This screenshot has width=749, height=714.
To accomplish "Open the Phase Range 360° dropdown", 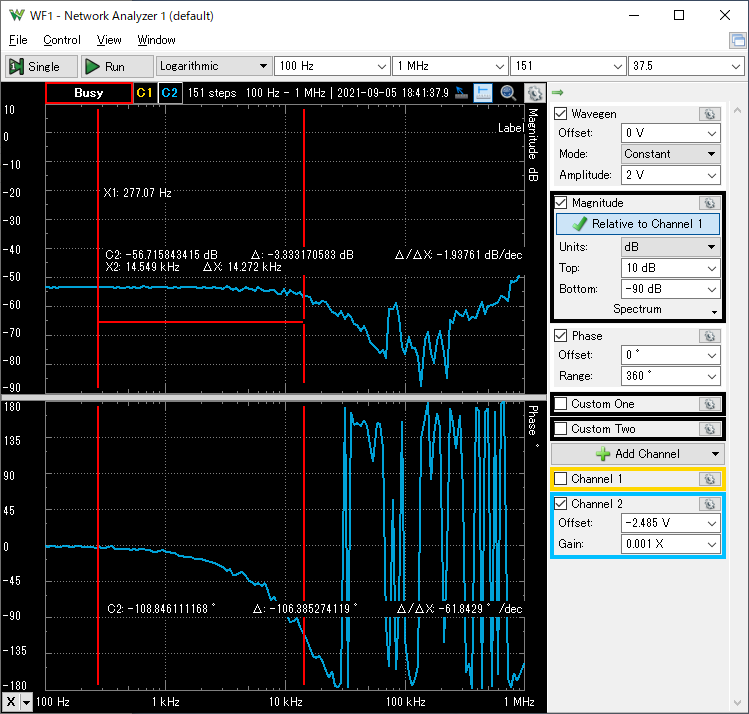I will [x=671, y=376].
